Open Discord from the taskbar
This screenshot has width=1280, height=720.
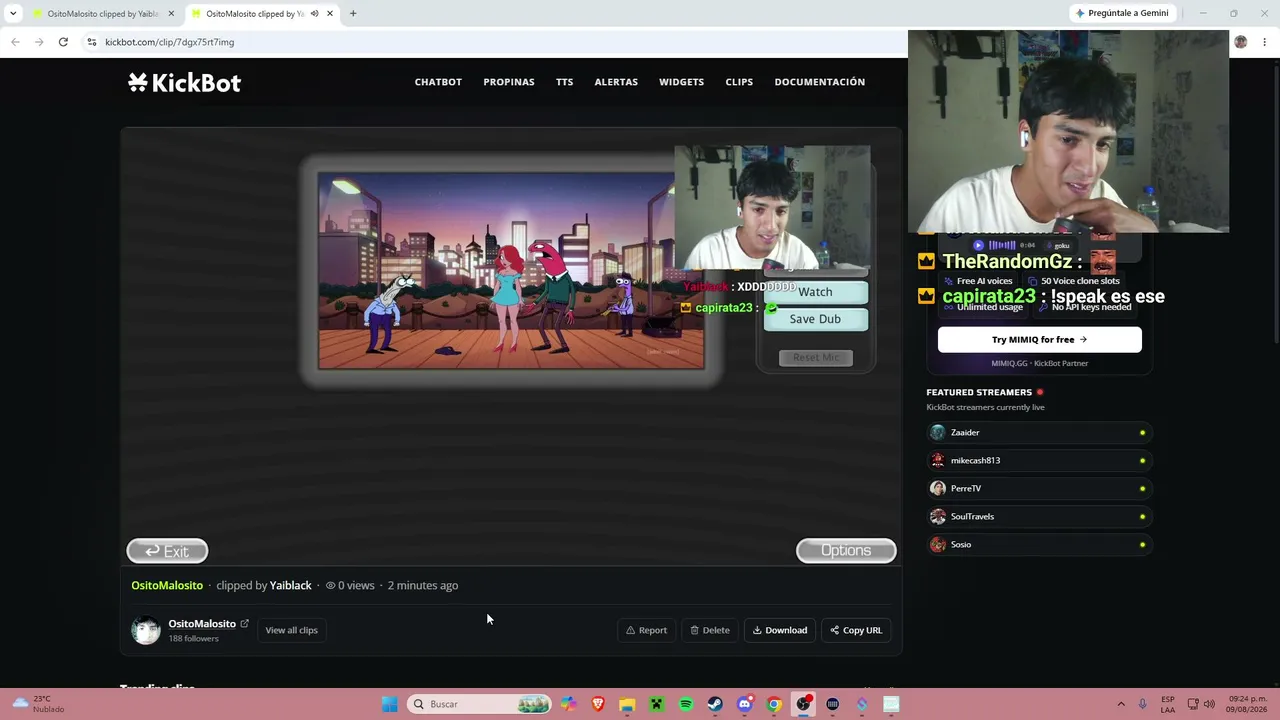[744, 704]
